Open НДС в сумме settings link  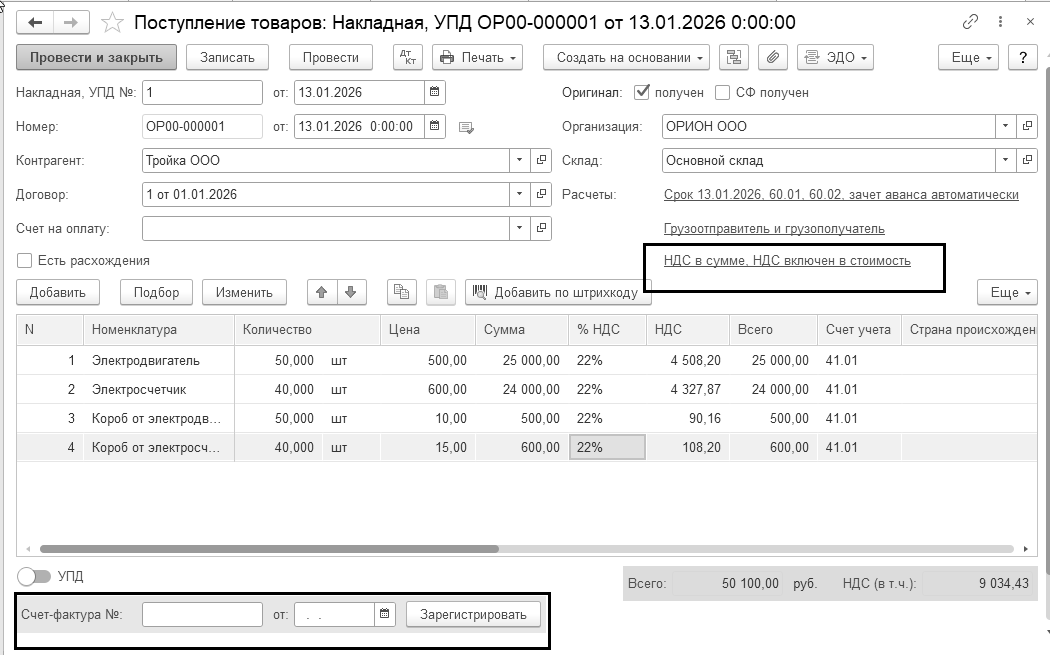pyautogui.click(x=787, y=261)
